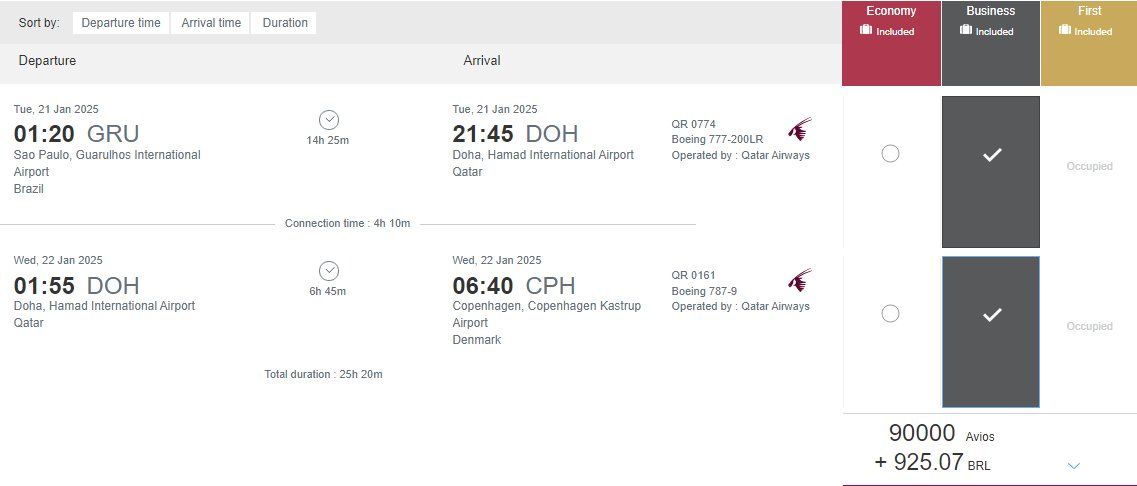Expand the DOH to CPH flight details chevron
Viewport: 1137px width, 486px height.
pos(329,271)
